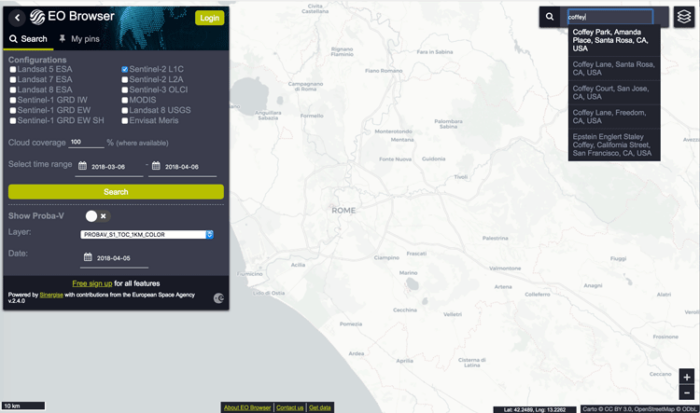Check Sentinel-1 GRD IW
This screenshot has height=413, width=700.
point(13,100)
